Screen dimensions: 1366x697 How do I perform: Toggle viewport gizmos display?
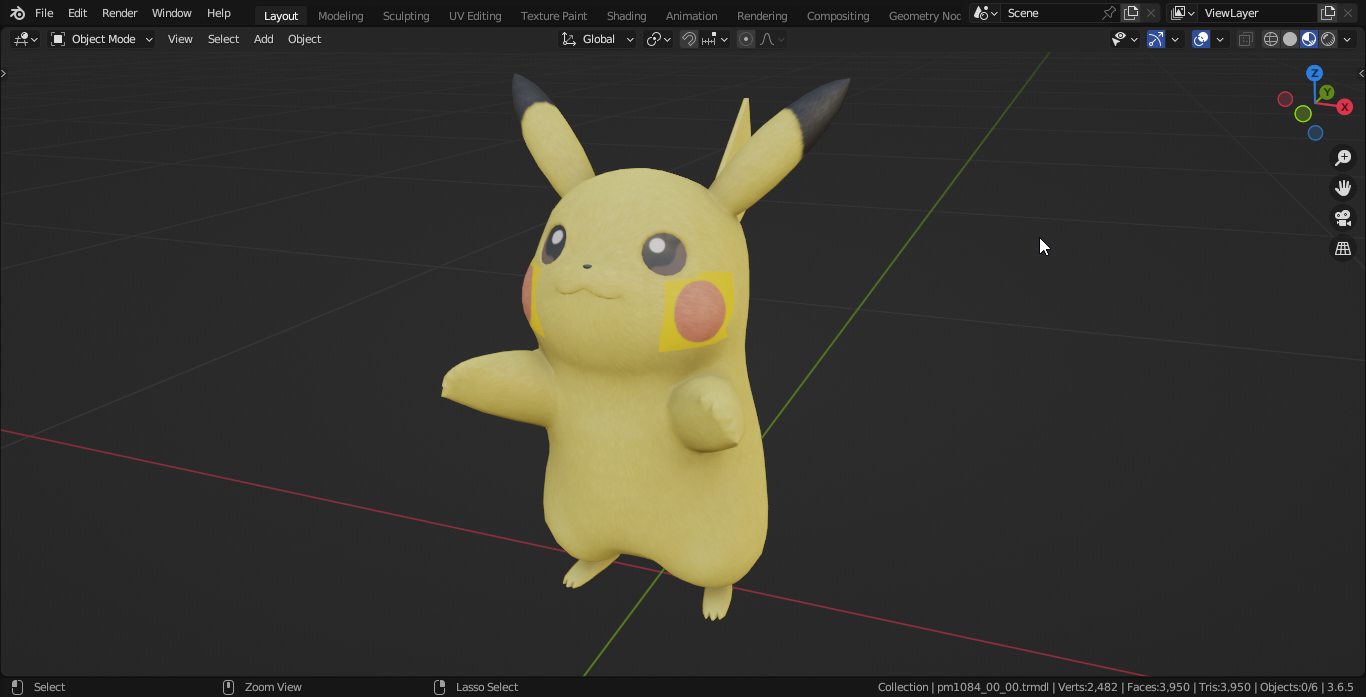[x=1156, y=39]
